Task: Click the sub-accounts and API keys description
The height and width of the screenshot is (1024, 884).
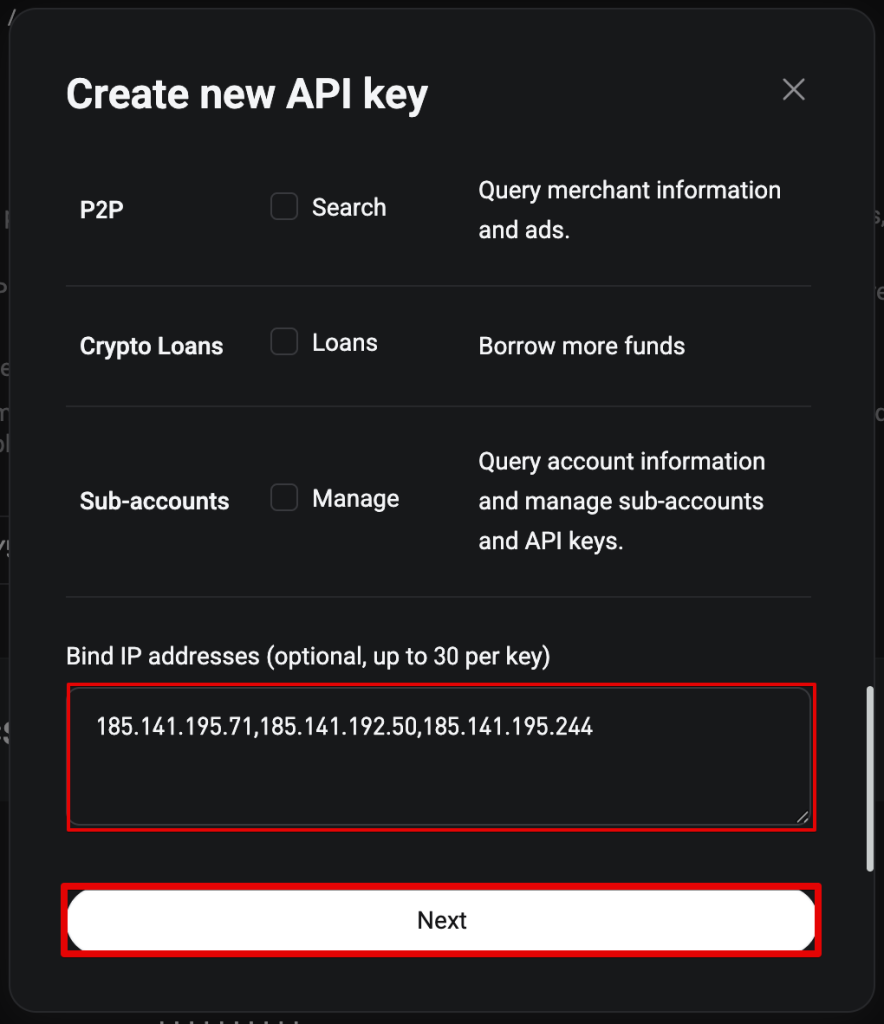Action: point(622,501)
